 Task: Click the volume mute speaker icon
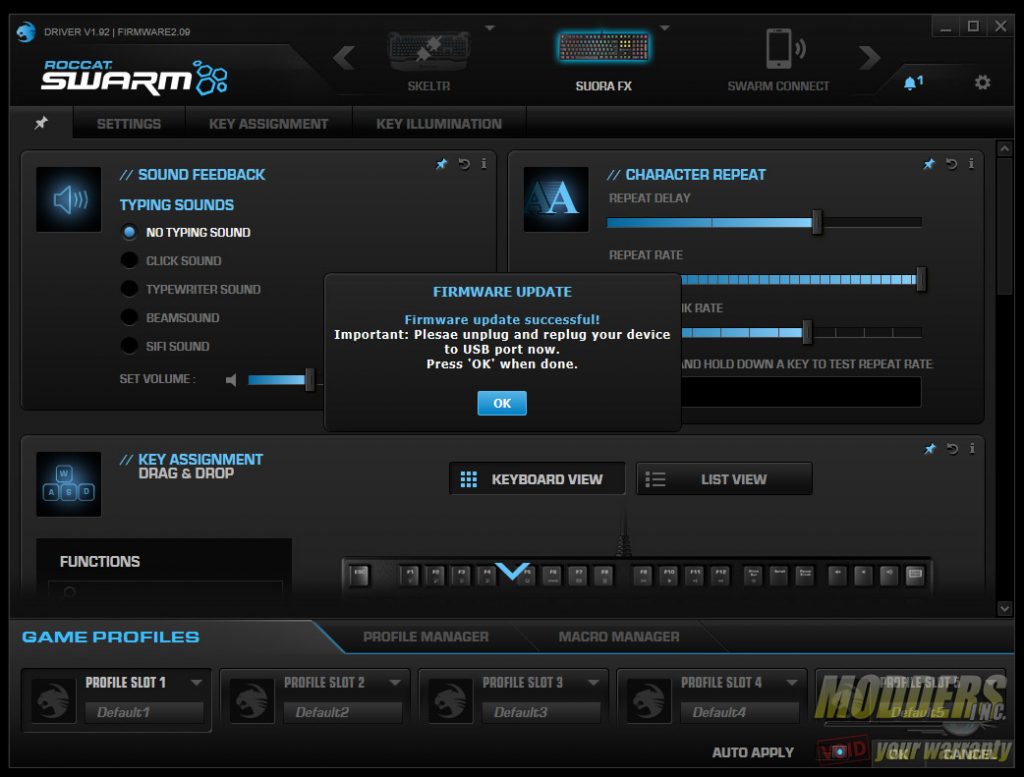[231, 379]
